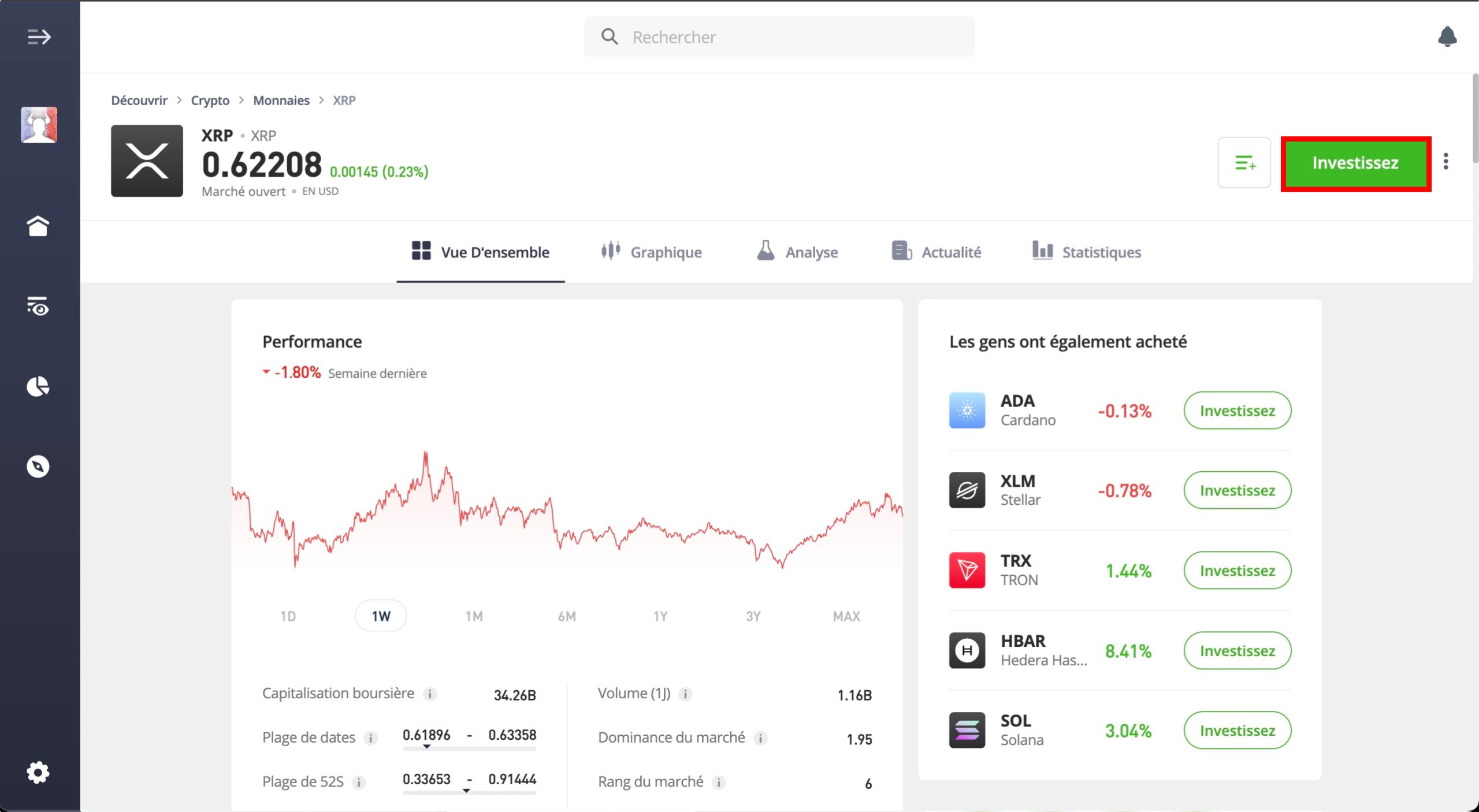Click info icon next to Volume (1J)
Screen dimensions: 1479x812
click(685, 694)
